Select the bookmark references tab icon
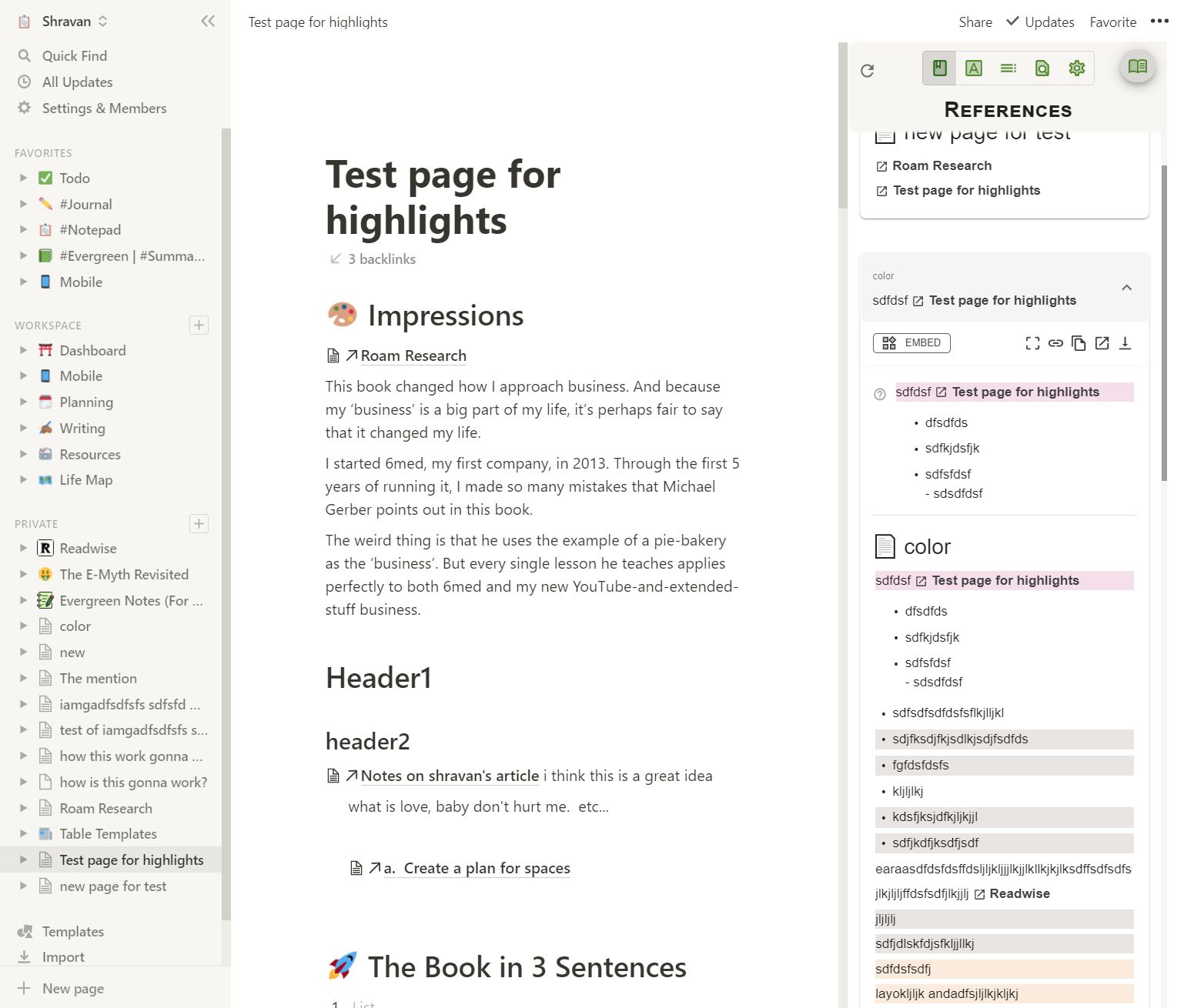Screen dimensions: 1184x1008 939,68
